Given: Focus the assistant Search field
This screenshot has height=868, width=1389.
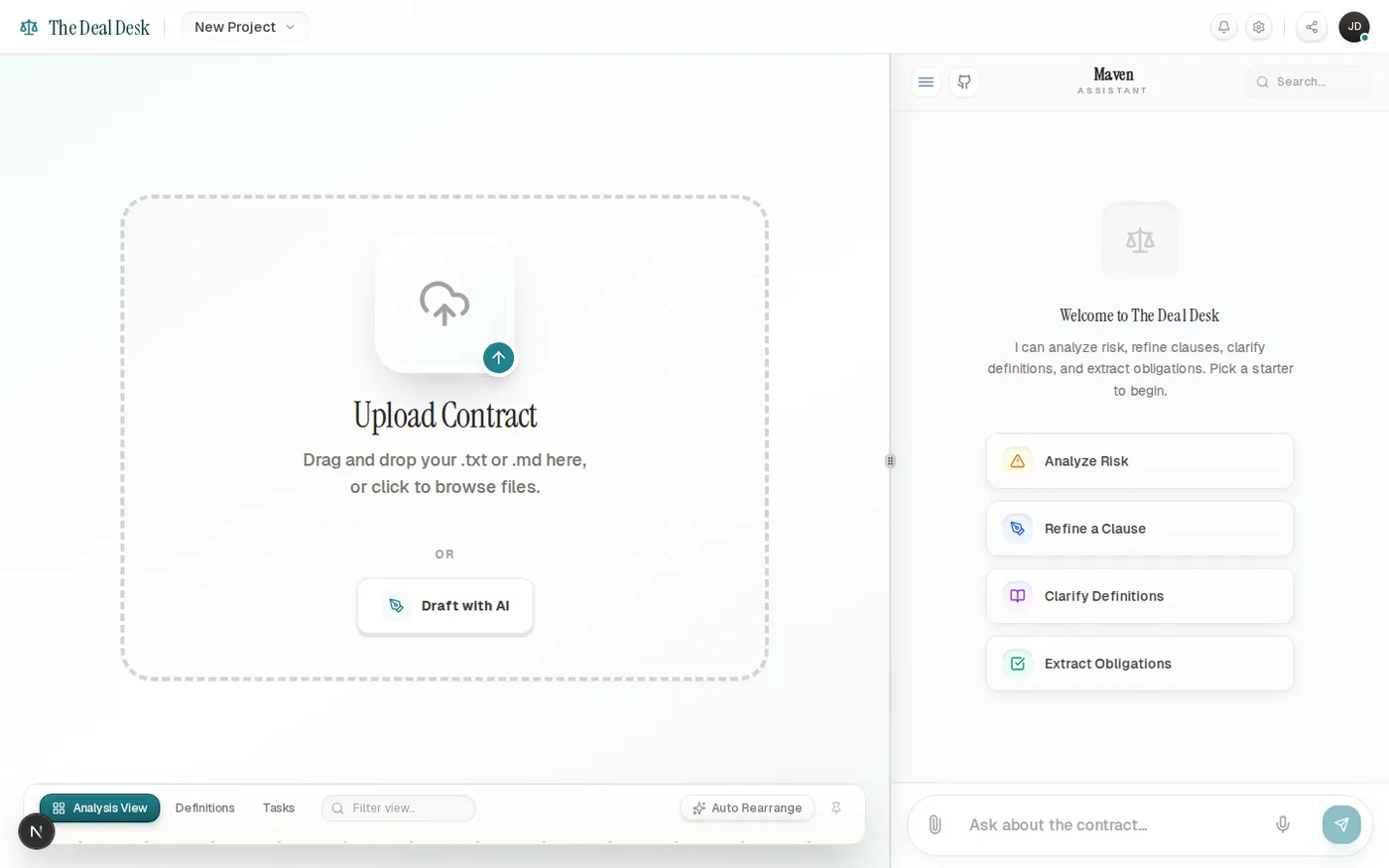Looking at the screenshot, I should click(1308, 82).
